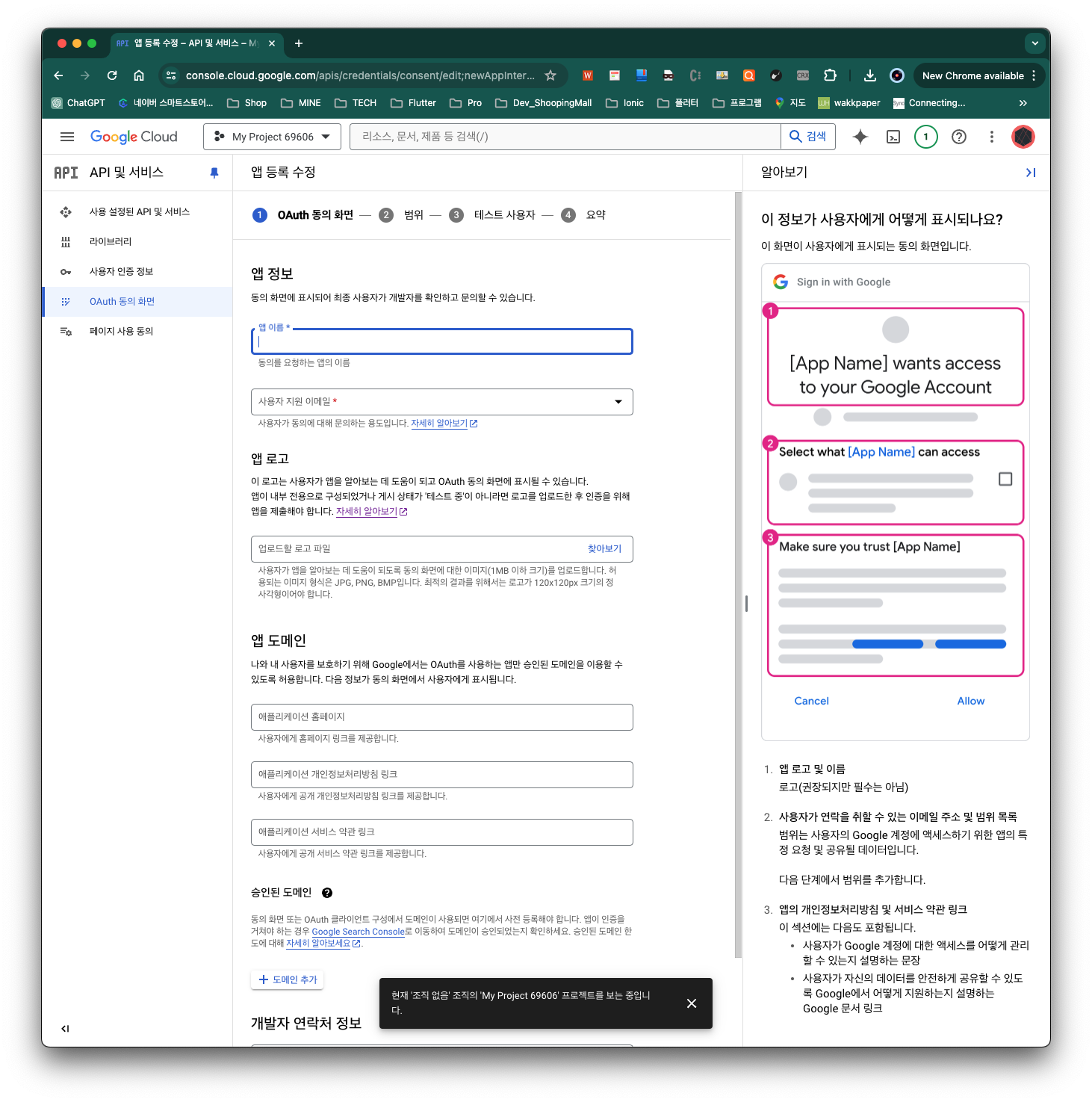Pin the API and Services product
The height and width of the screenshot is (1102, 1092).
(214, 173)
